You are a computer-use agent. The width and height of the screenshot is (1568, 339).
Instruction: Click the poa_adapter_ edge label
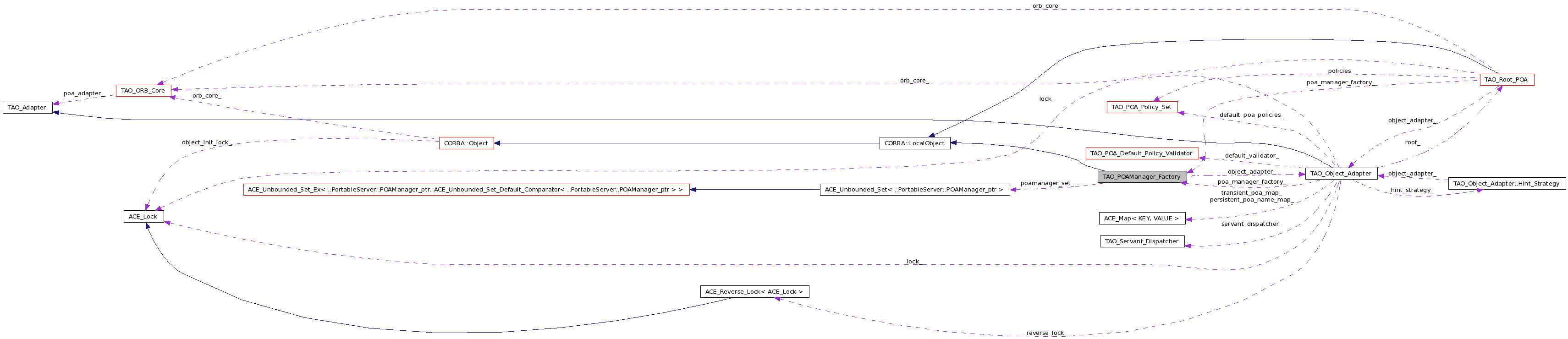[83, 94]
